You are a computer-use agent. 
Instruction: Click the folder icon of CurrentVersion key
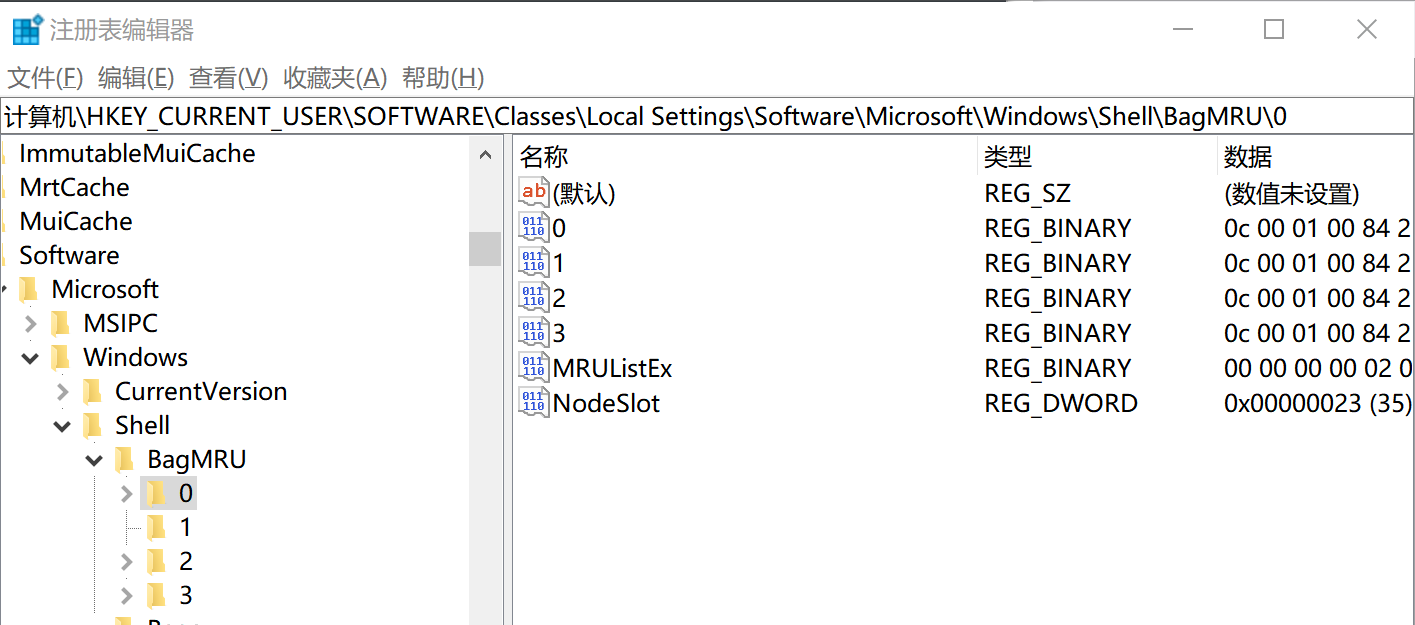94,391
